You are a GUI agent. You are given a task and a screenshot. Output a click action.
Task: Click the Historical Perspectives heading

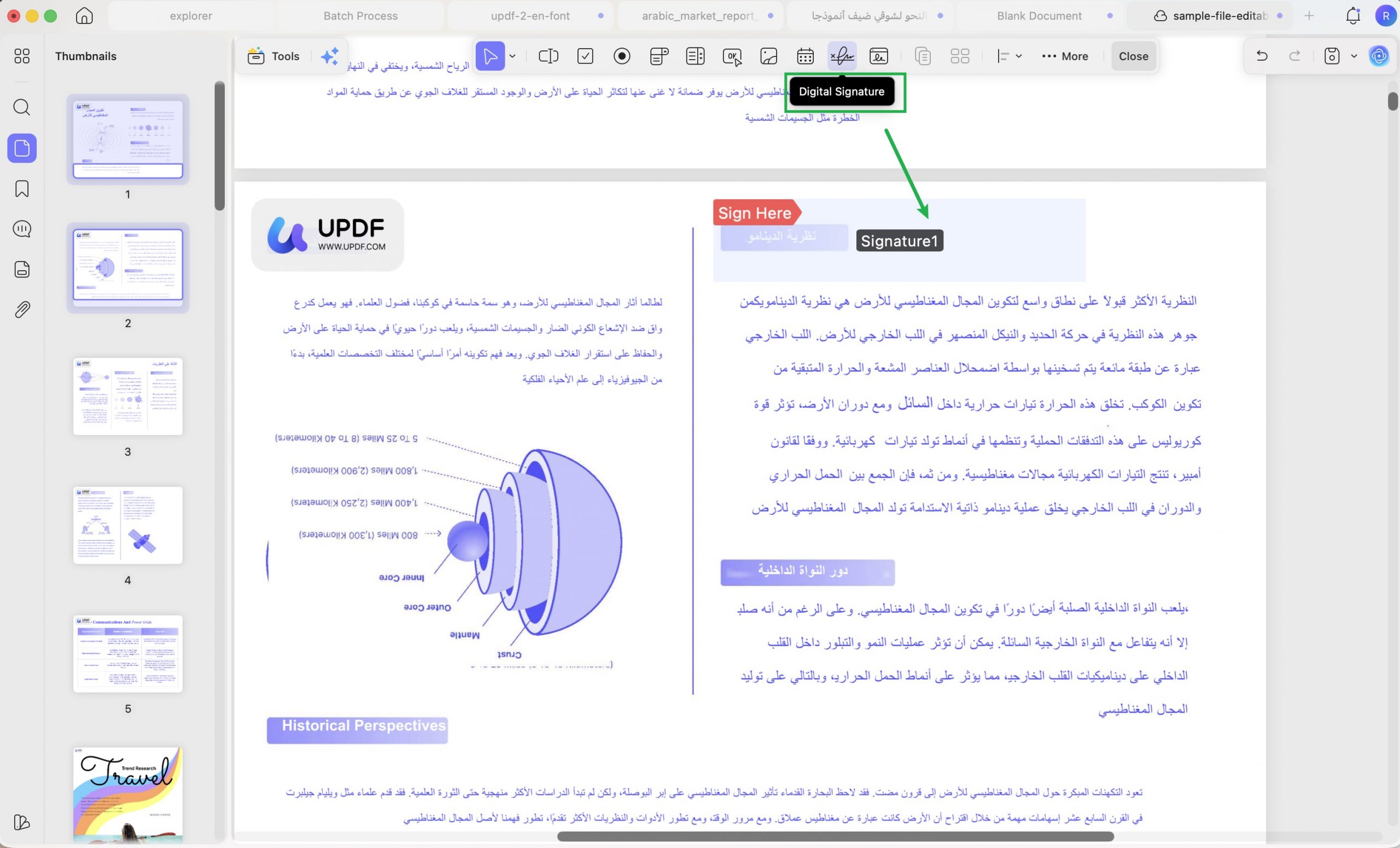click(364, 726)
